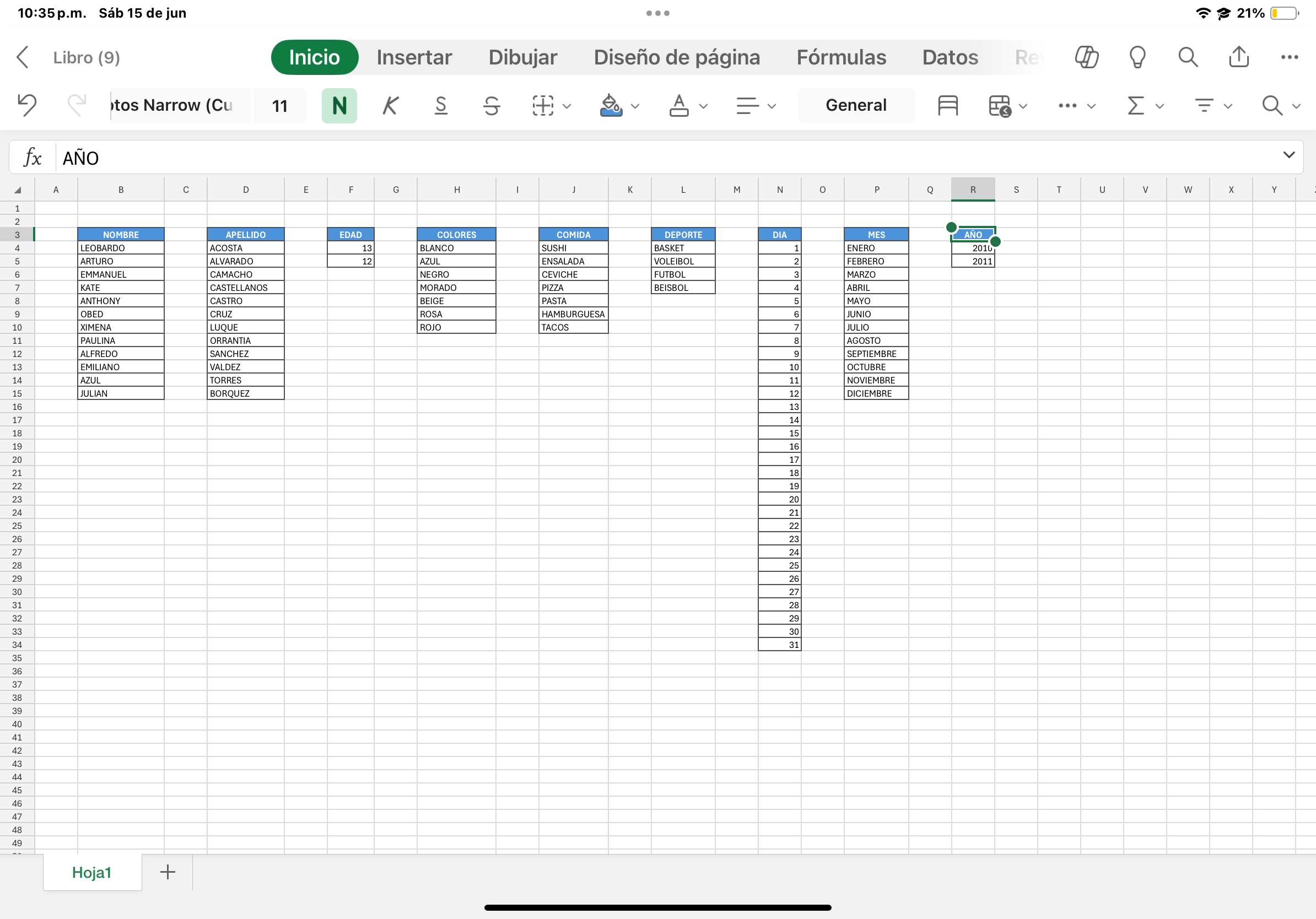Click the share upload icon
The width and height of the screenshot is (1316, 919).
coord(1239,57)
